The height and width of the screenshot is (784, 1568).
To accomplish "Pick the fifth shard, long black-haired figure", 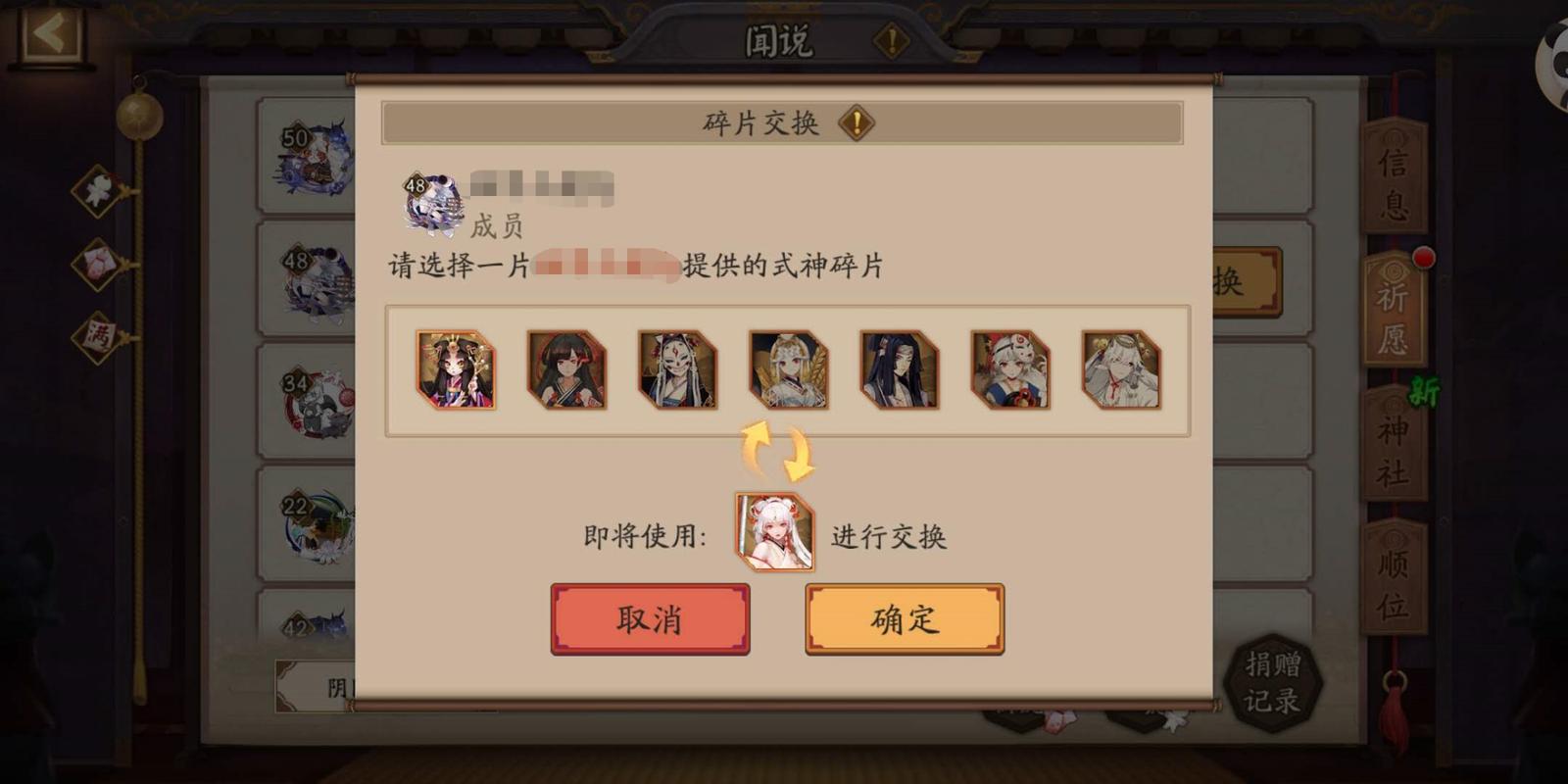I will (900, 369).
